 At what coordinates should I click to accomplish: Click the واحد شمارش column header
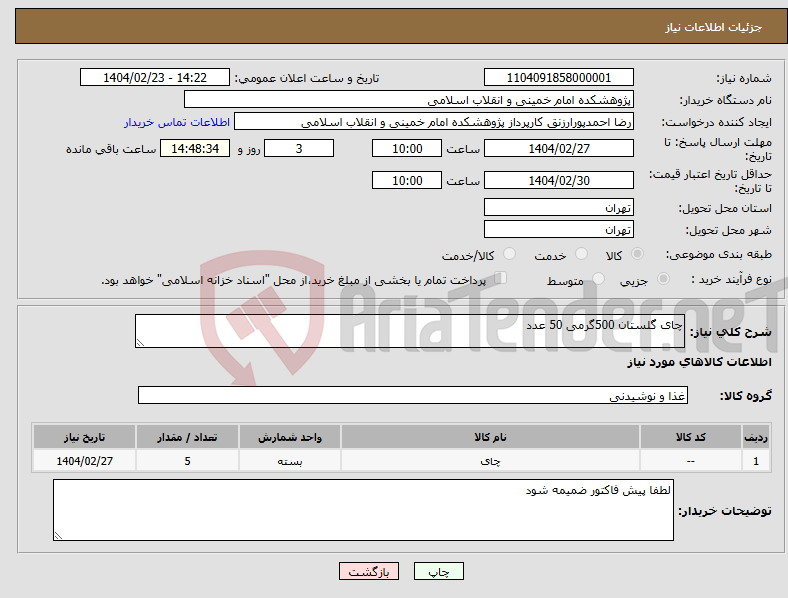(290, 437)
